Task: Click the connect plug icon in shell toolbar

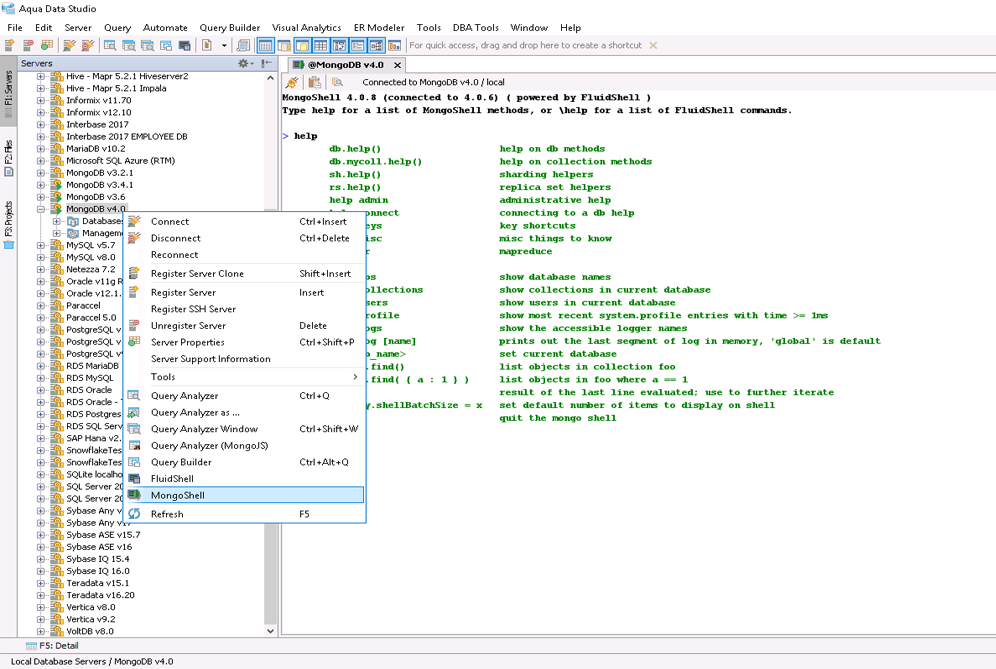Action: (x=292, y=82)
